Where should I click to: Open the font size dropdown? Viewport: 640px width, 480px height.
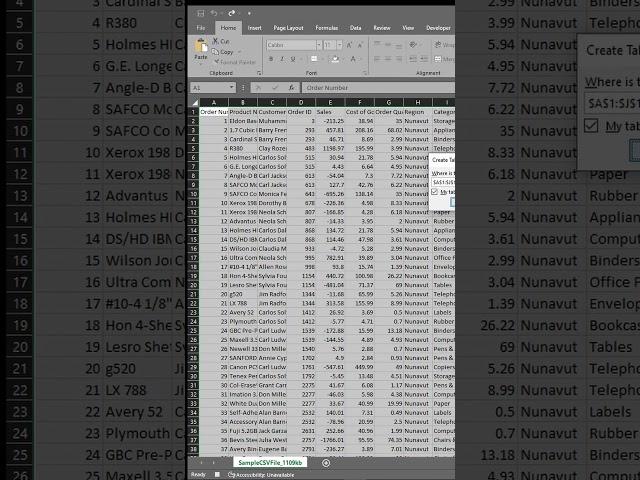click(339, 45)
